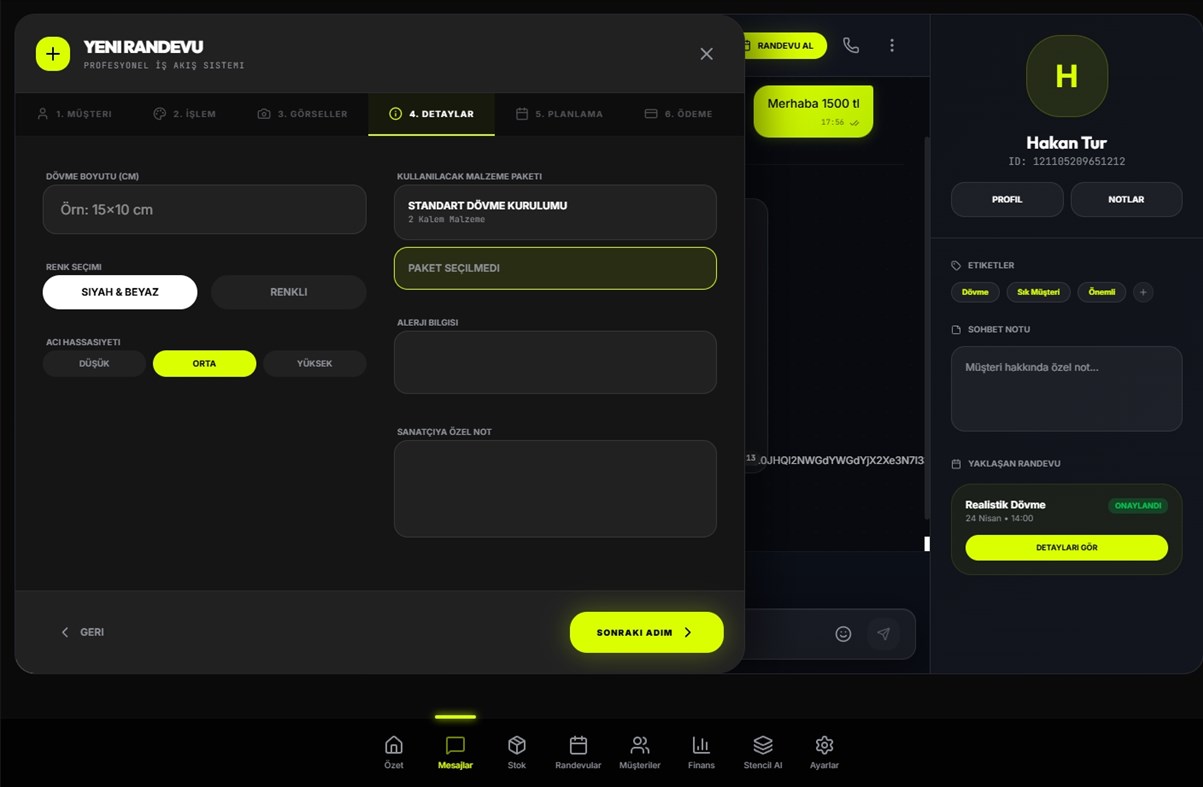The height and width of the screenshot is (787, 1203).
Task: Focus the Sohbet Notu text area
Action: 1066,389
